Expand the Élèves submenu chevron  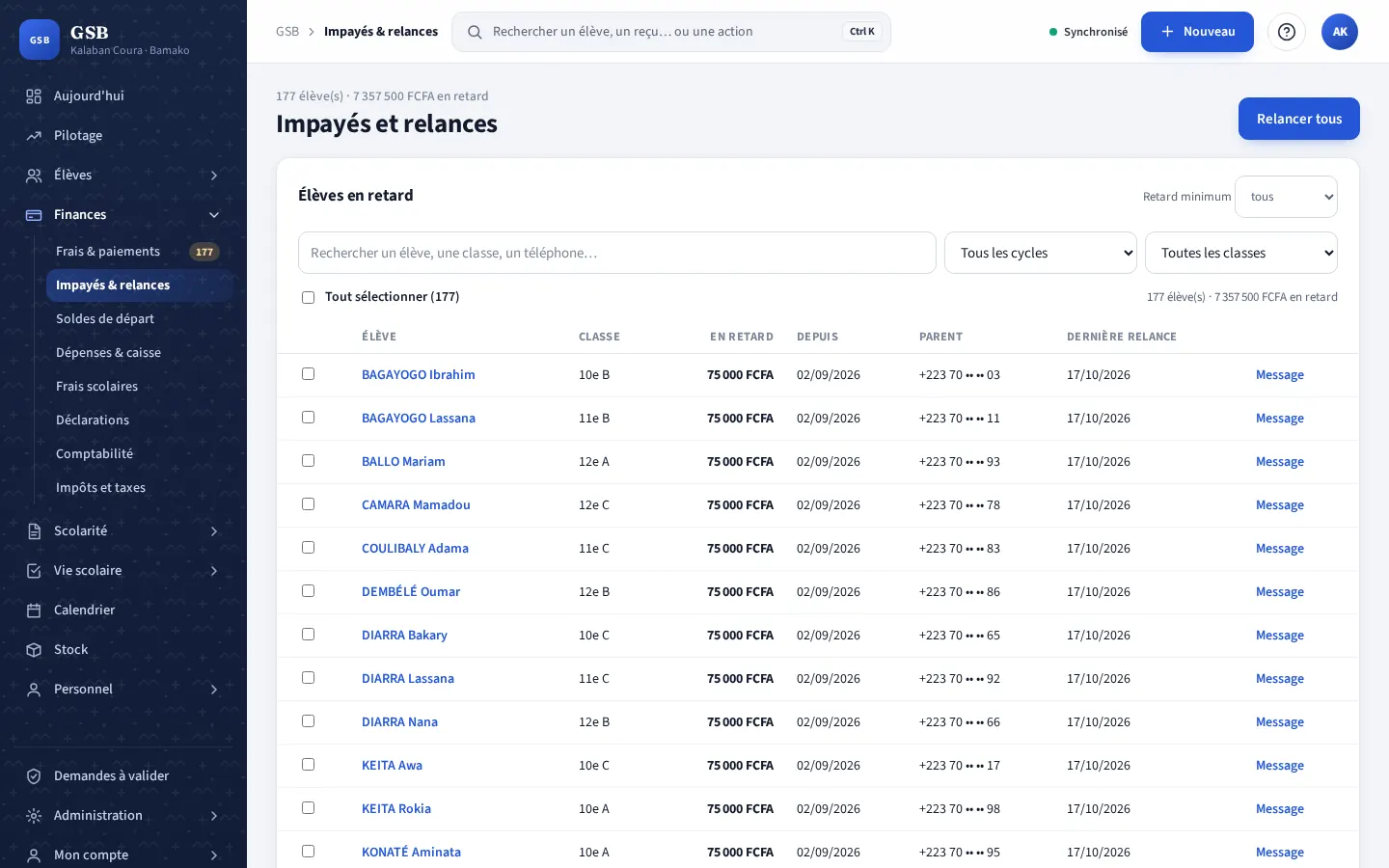click(x=214, y=176)
